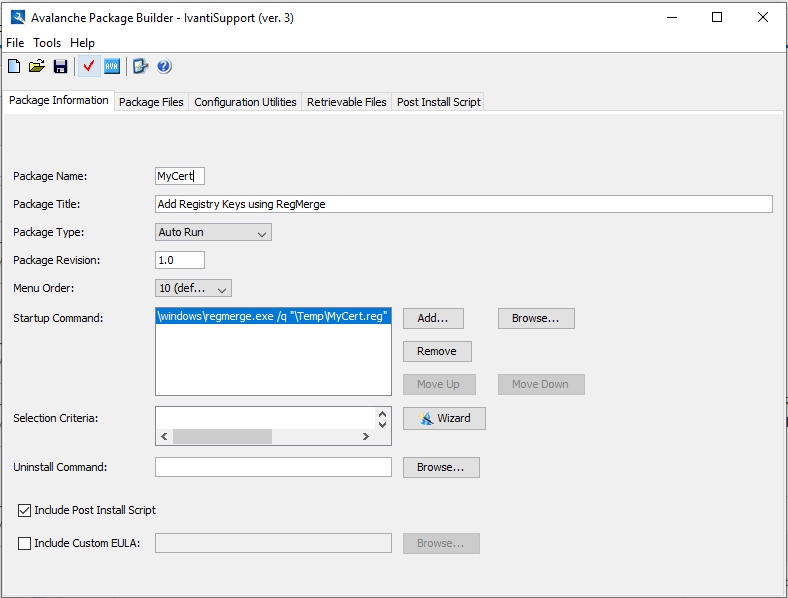
Task: Click the Move Down button
Action: 541,384
